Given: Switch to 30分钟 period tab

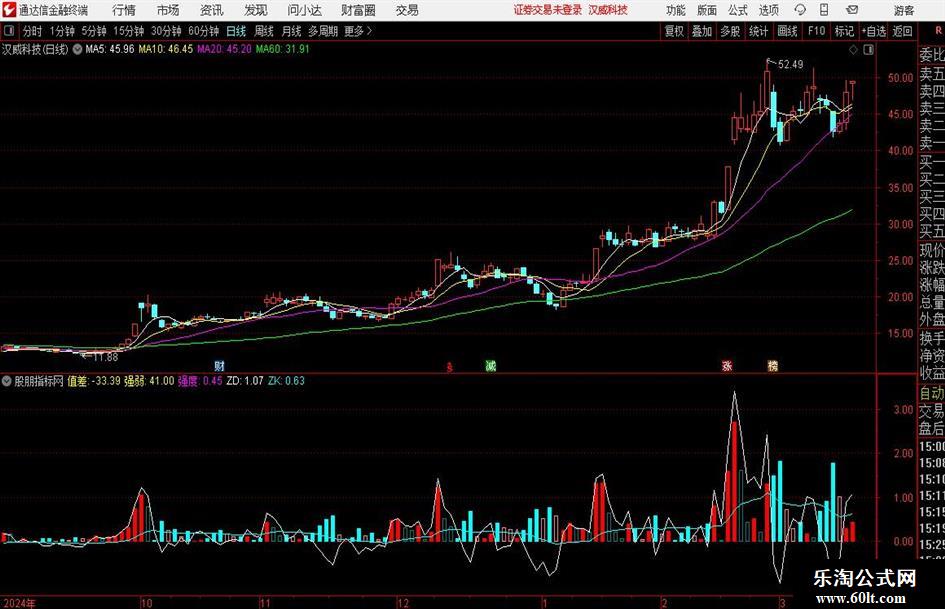Looking at the screenshot, I should [x=166, y=31].
